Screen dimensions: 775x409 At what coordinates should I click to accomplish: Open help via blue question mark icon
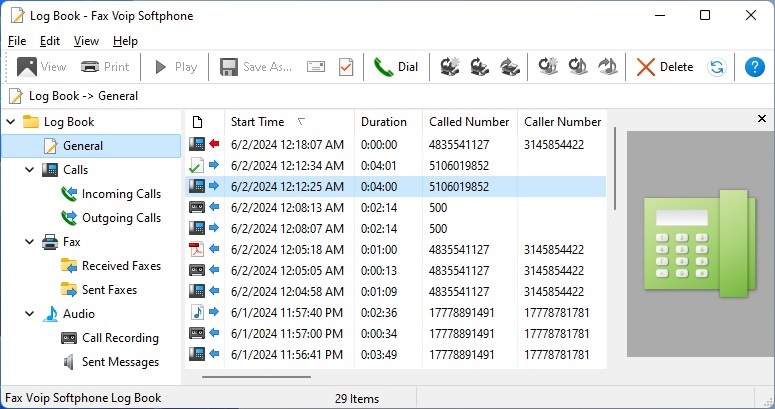tap(755, 67)
